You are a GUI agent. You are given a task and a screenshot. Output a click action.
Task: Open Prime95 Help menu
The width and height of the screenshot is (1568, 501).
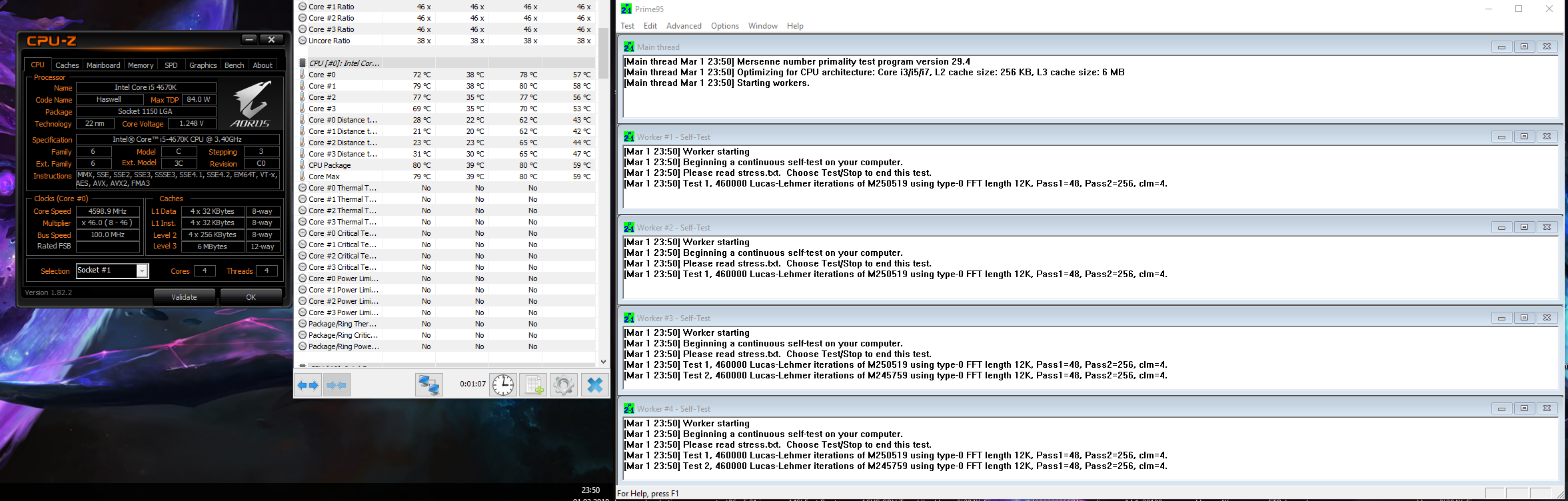coord(795,26)
